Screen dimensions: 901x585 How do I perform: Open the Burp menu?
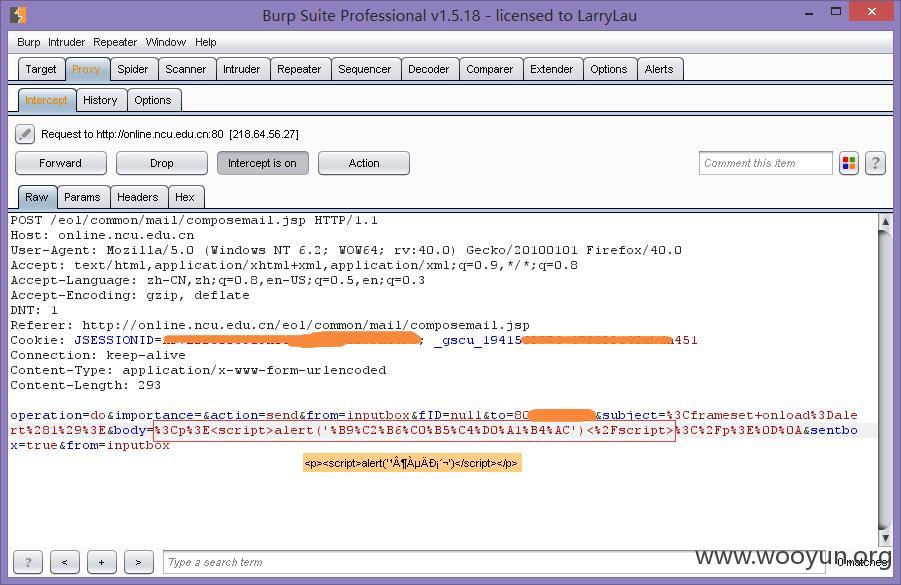(29, 42)
